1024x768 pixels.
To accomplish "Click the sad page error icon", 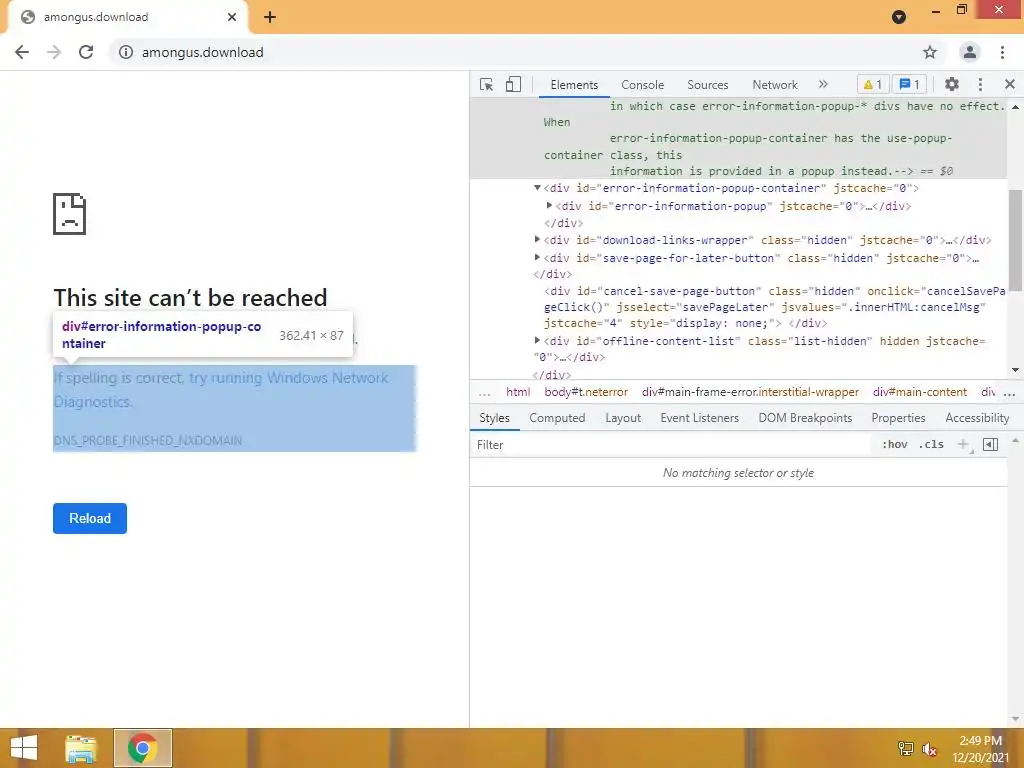I will point(69,214).
